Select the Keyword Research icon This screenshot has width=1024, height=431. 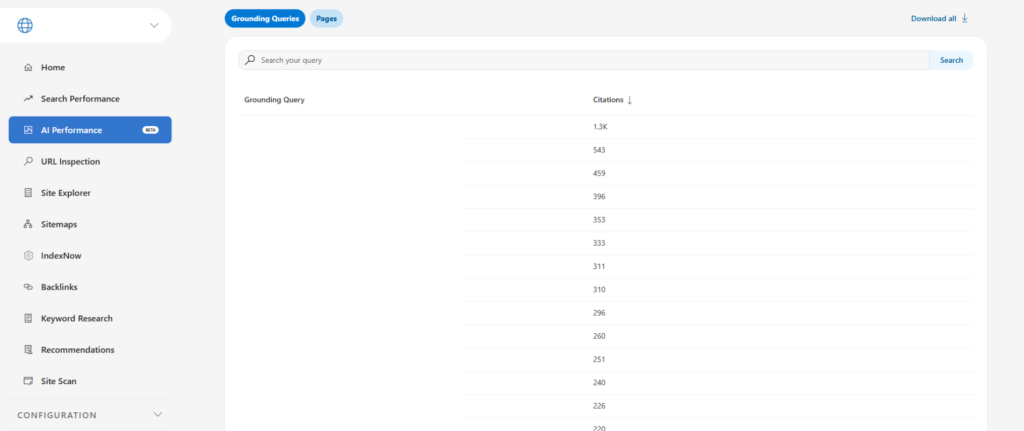[x=28, y=318]
